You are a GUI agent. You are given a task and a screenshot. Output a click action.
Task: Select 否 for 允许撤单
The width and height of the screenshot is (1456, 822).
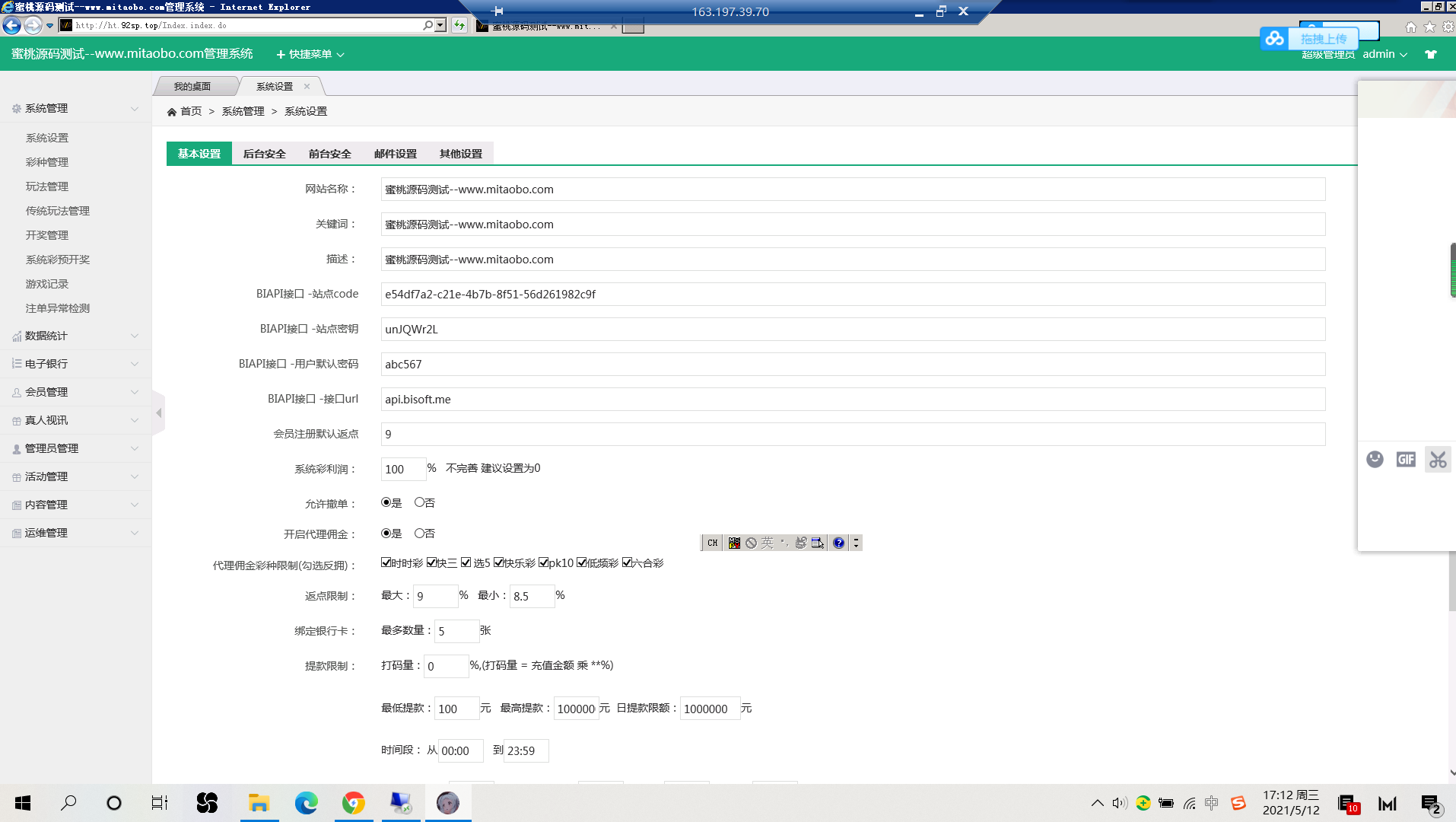(x=419, y=502)
